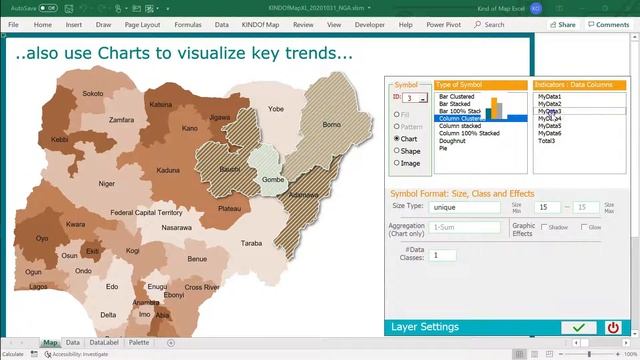The width and height of the screenshot is (640, 360).
Task: Switch to the Palette sheet tab
Action: tap(139, 342)
